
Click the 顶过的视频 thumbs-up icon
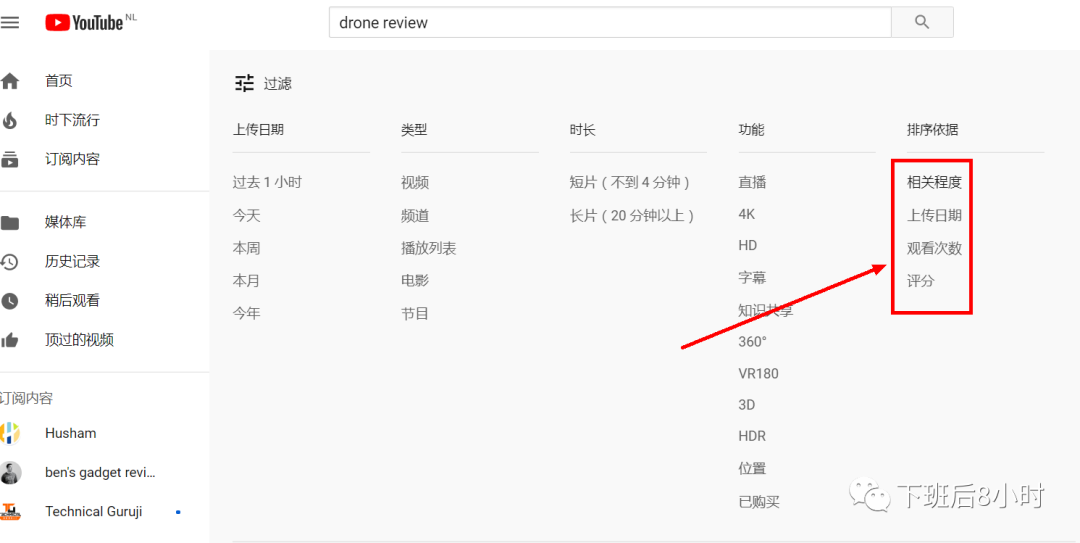10,340
